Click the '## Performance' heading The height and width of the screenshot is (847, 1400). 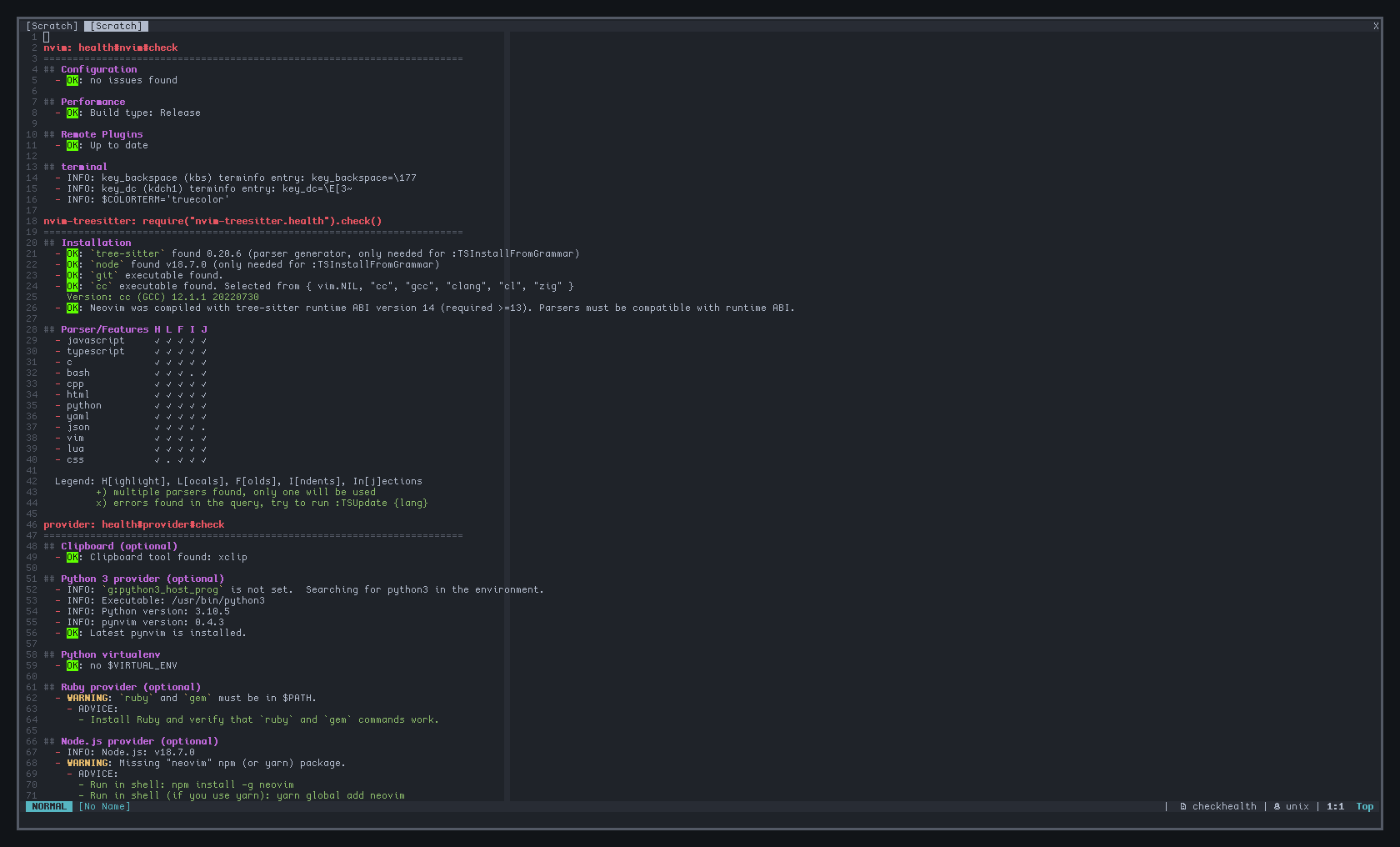coord(84,102)
